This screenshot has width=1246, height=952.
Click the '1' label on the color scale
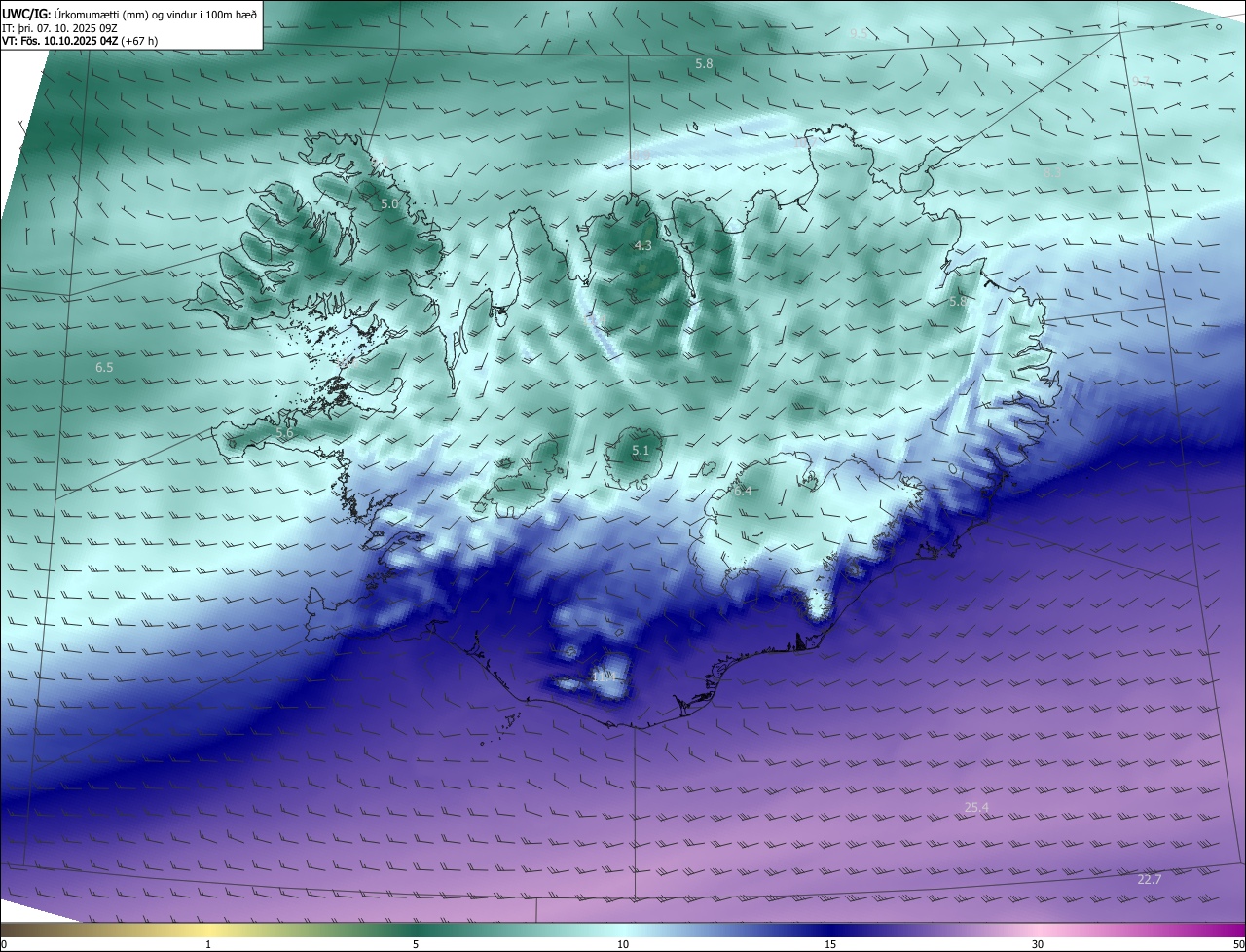[x=208, y=944]
